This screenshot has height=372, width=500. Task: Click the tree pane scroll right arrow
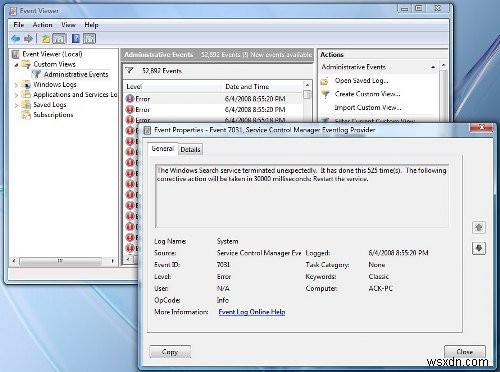[113, 261]
